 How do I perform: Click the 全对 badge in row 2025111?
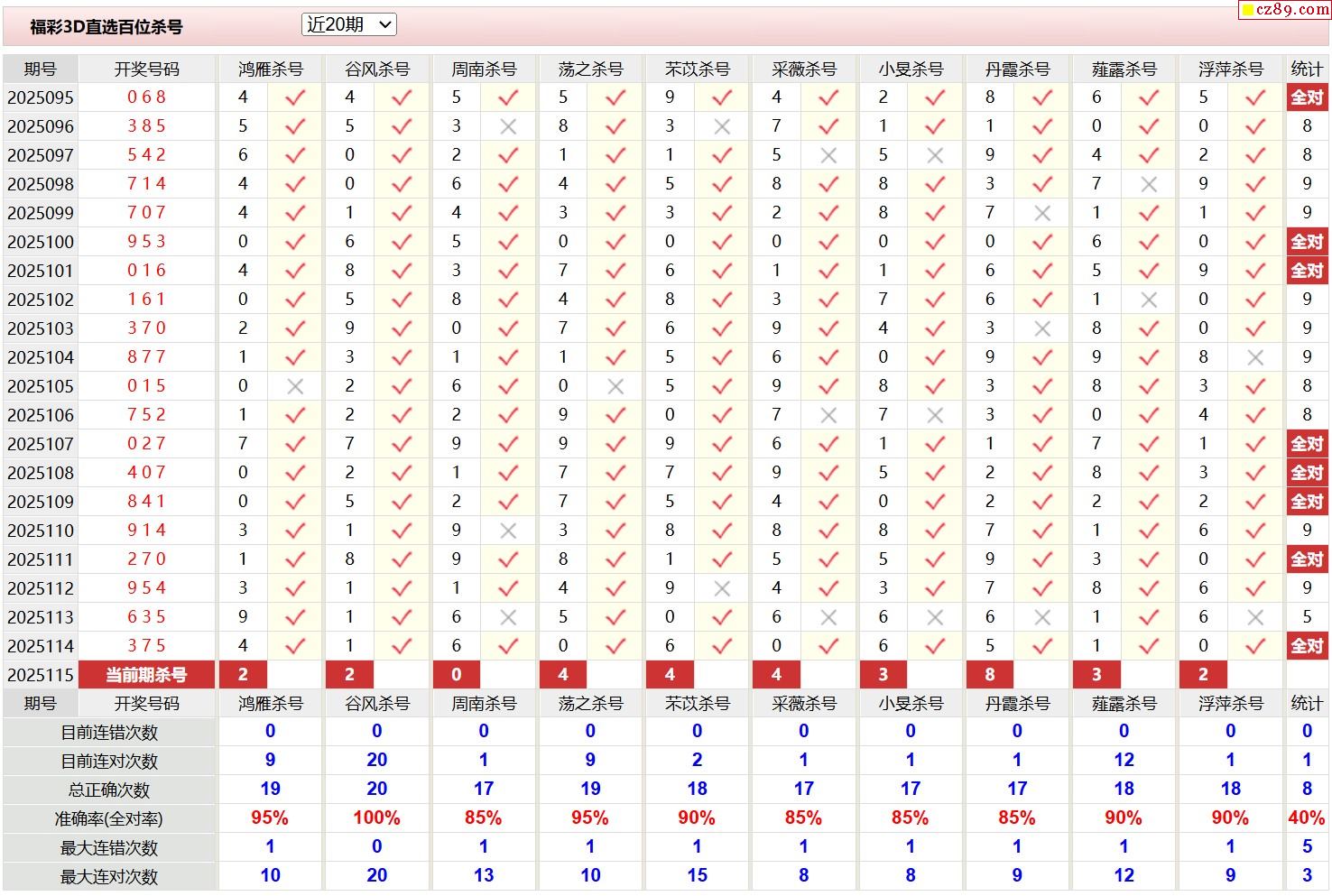tap(1307, 559)
